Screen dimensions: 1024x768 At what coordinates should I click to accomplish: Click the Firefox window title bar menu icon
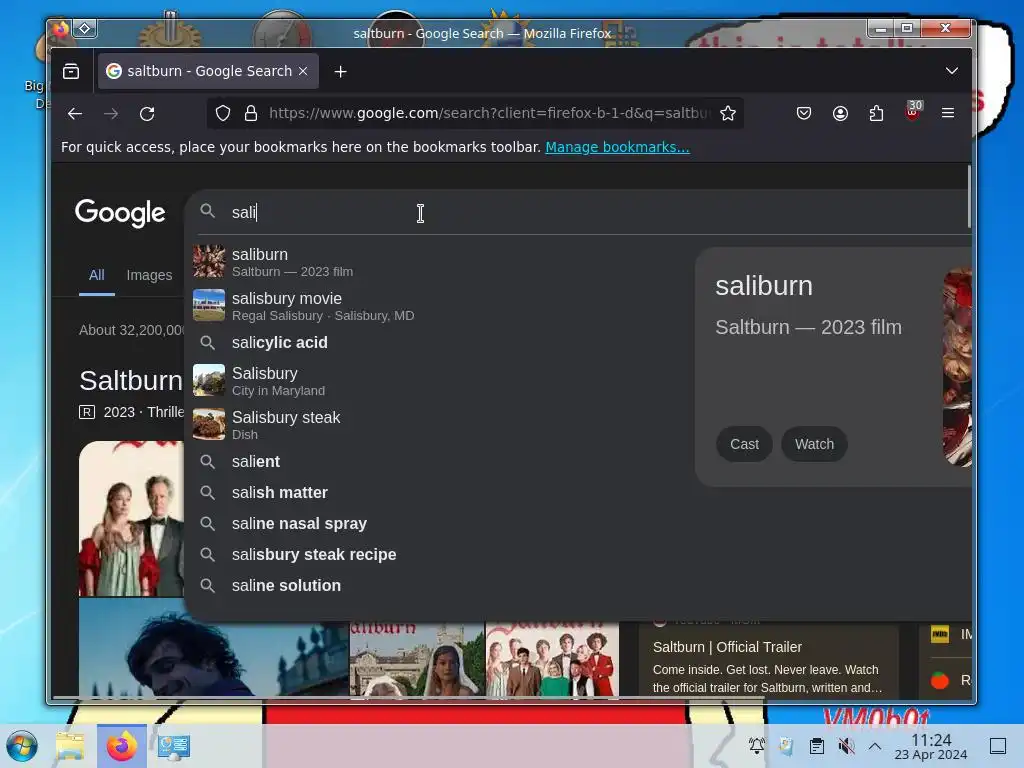point(61,29)
